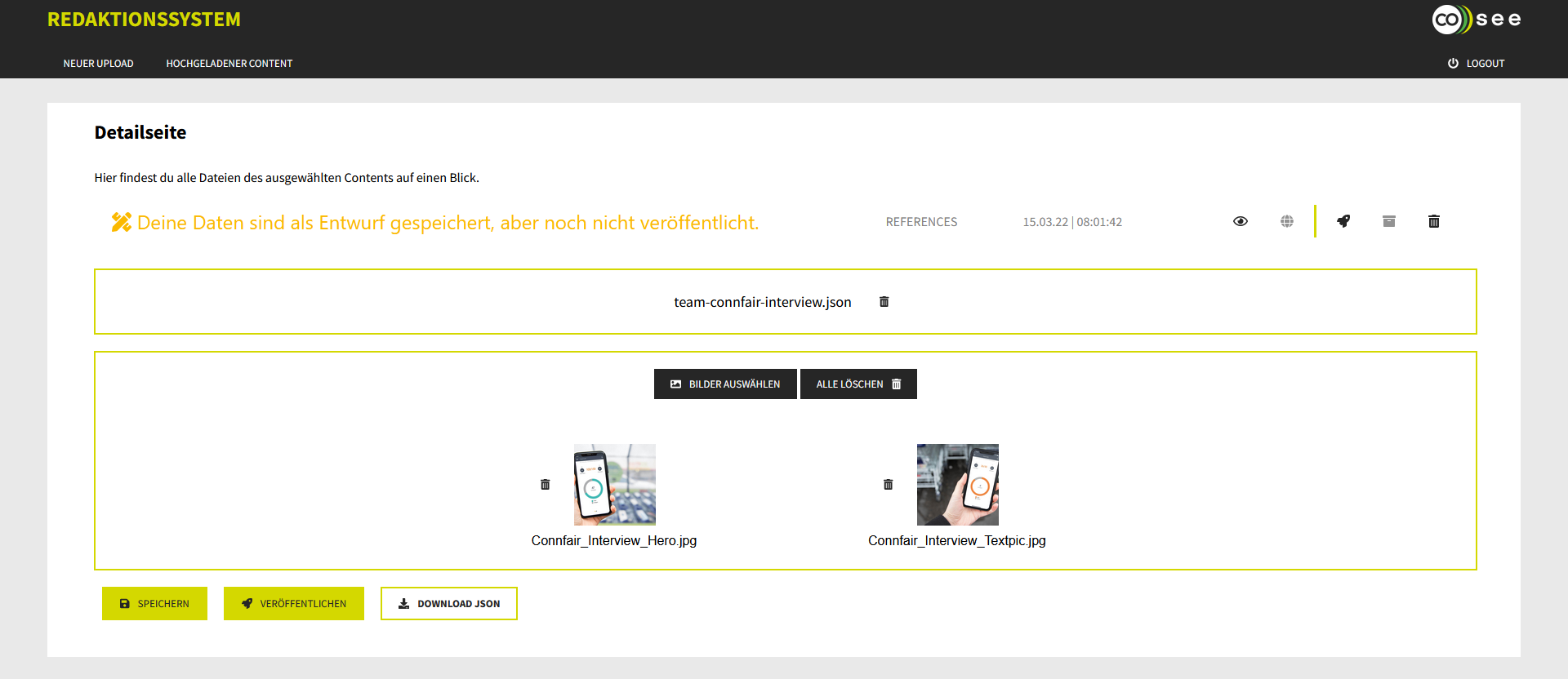Delete the Connfair_Interview_Textpic.jpg image
The image size is (1568, 679).
coord(888,485)
